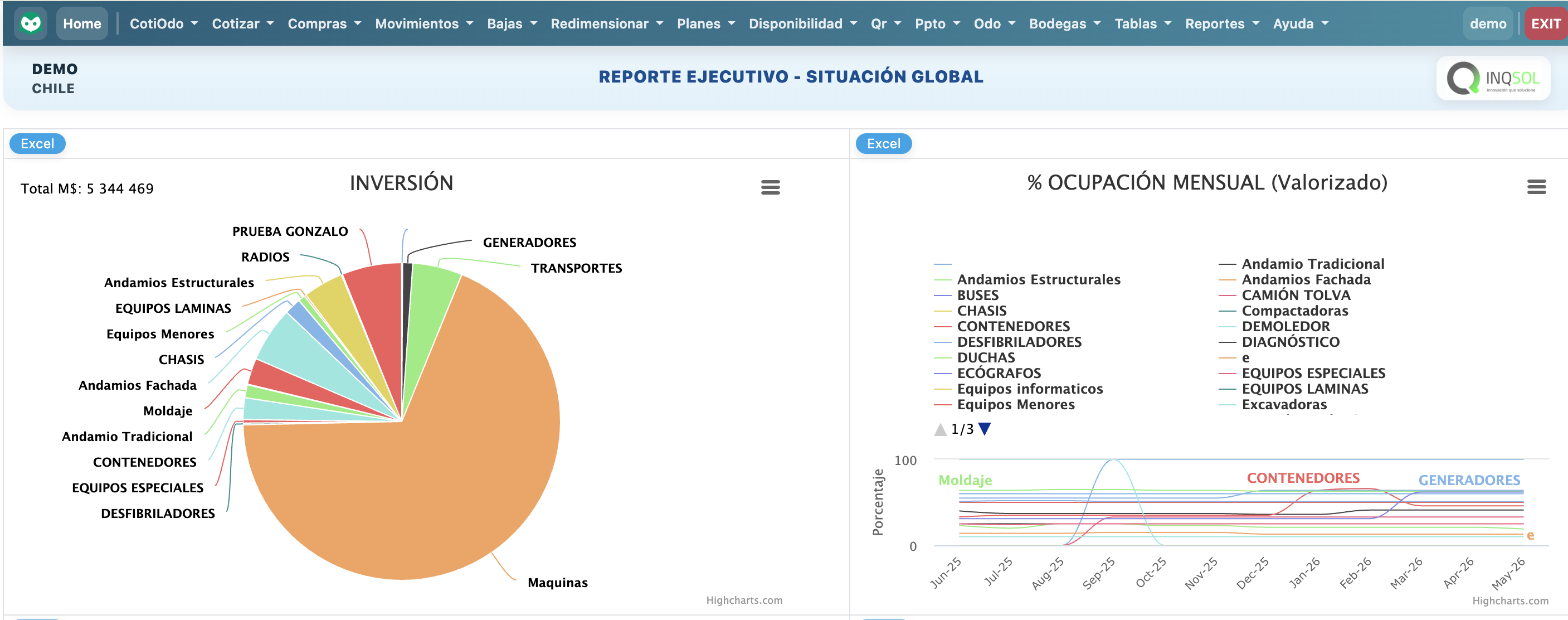Click the red EXIT button
Image resolution: width=1568 pixels, height=620 pixels.
pos(1546,24)
